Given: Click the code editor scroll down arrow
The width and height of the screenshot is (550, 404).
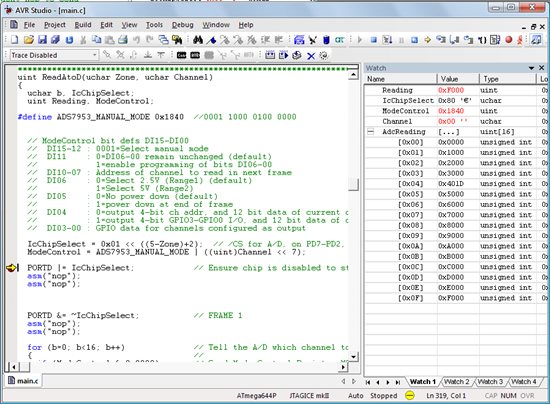Looking at the screenshot, I should pyautogui.click(x=354, y=357).
